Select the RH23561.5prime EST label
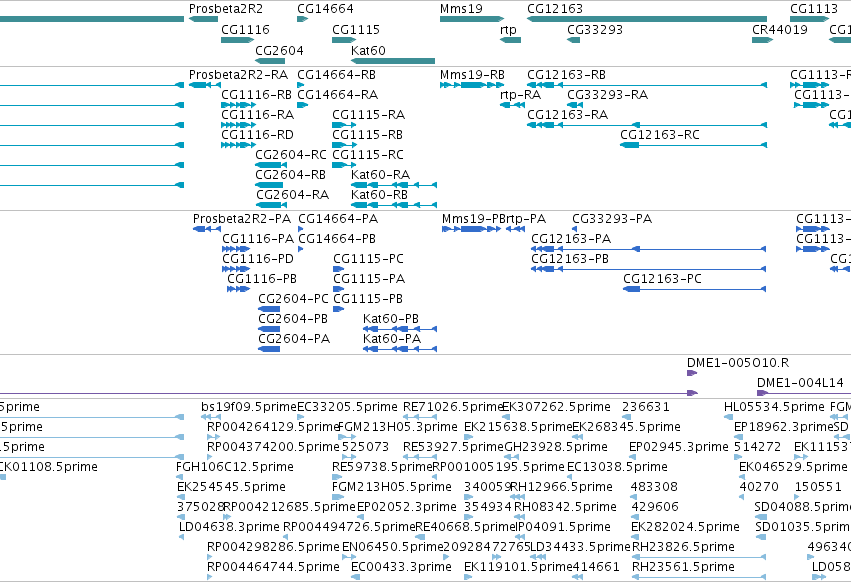Screen dimensions: 851x582 click(x=683, y=567)
